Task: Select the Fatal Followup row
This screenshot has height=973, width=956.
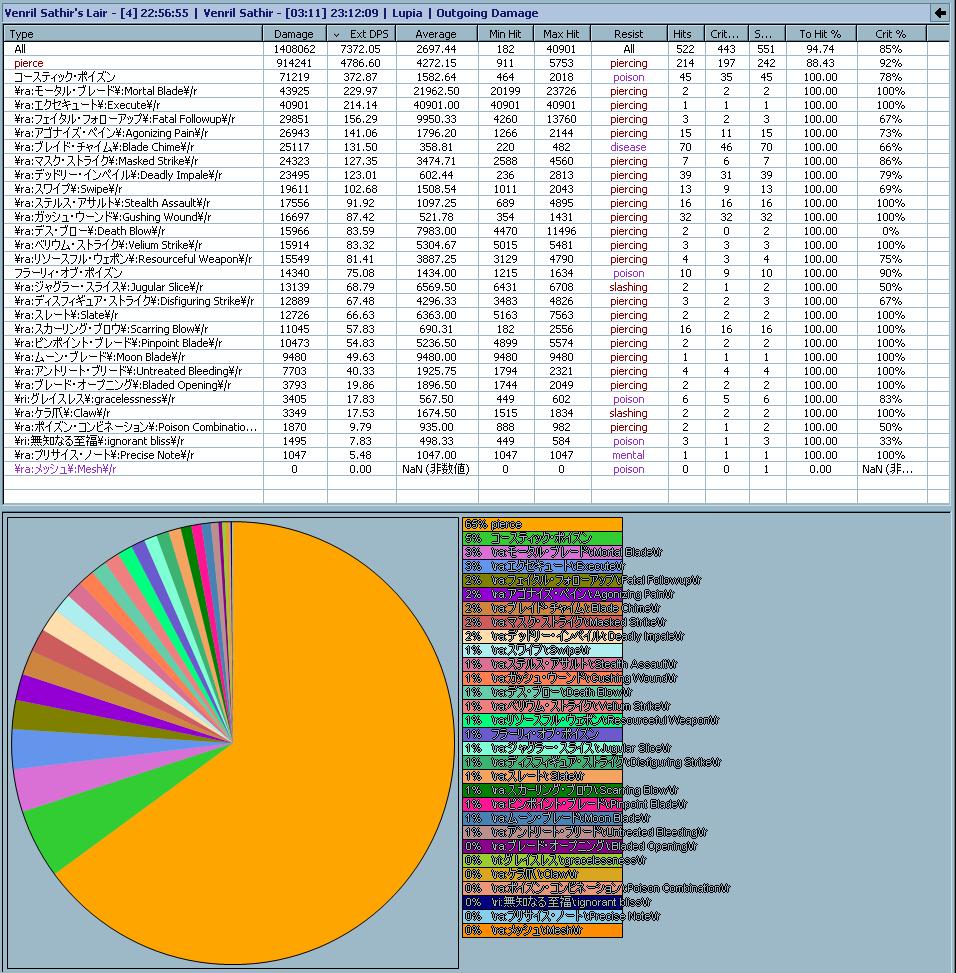Action: point(476,119)
